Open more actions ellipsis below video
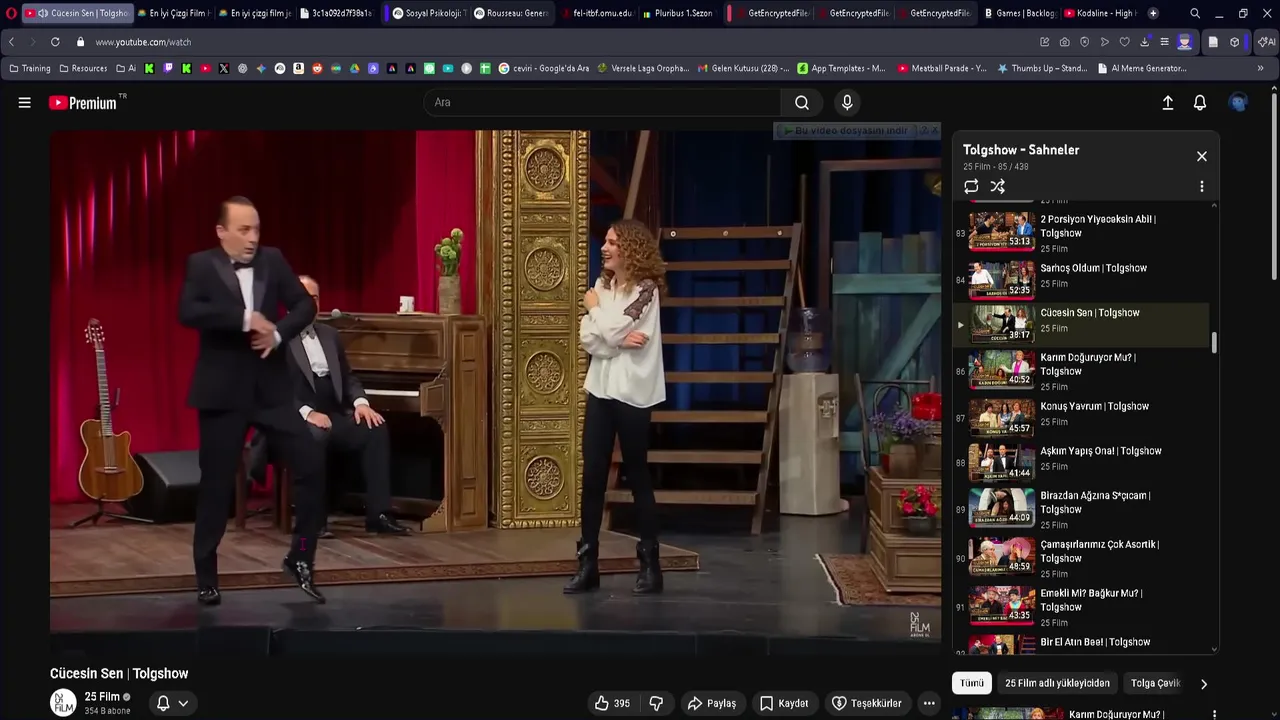 pos(929,703)
